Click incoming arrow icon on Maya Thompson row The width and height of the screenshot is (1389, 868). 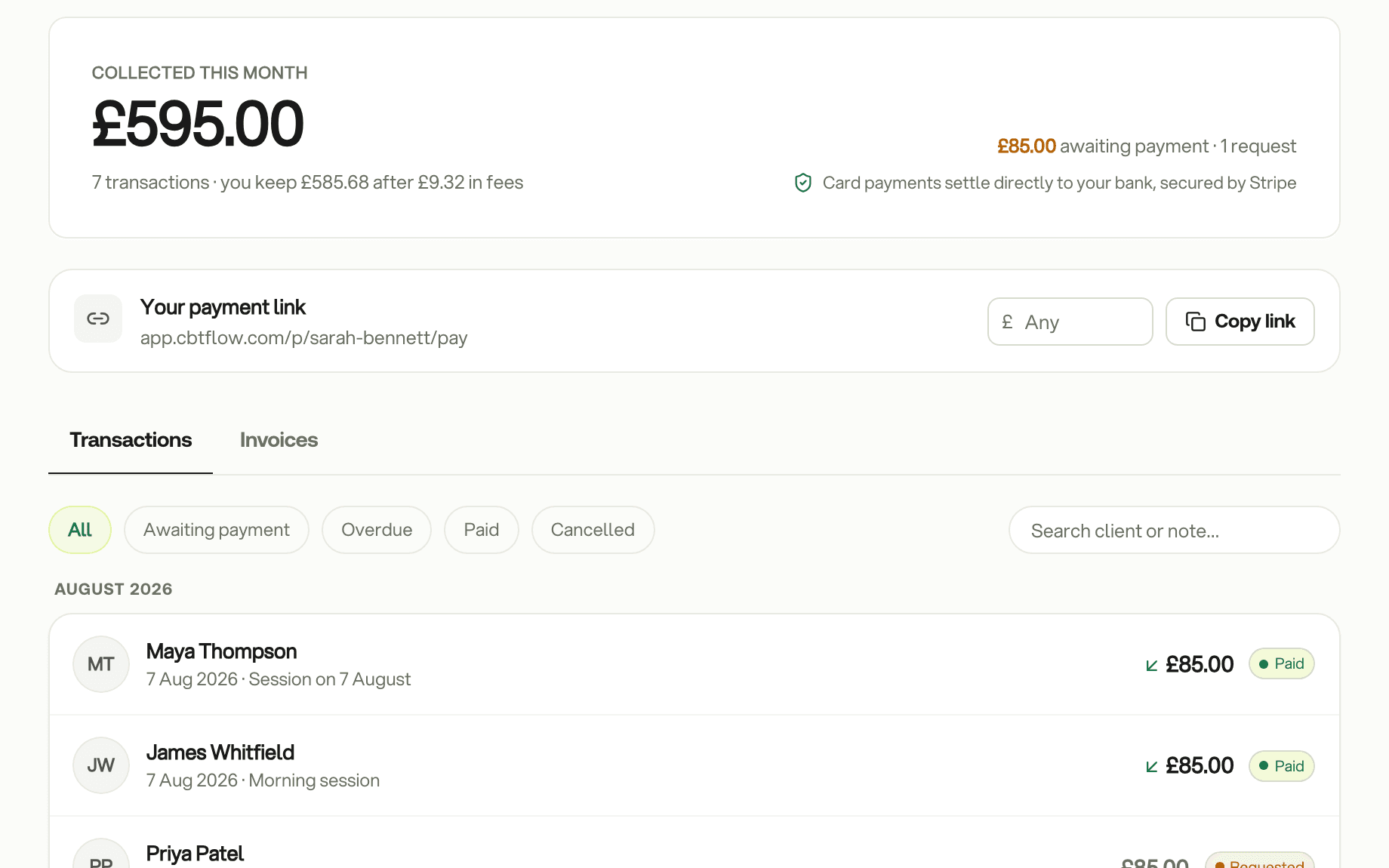coord(1152,665)
